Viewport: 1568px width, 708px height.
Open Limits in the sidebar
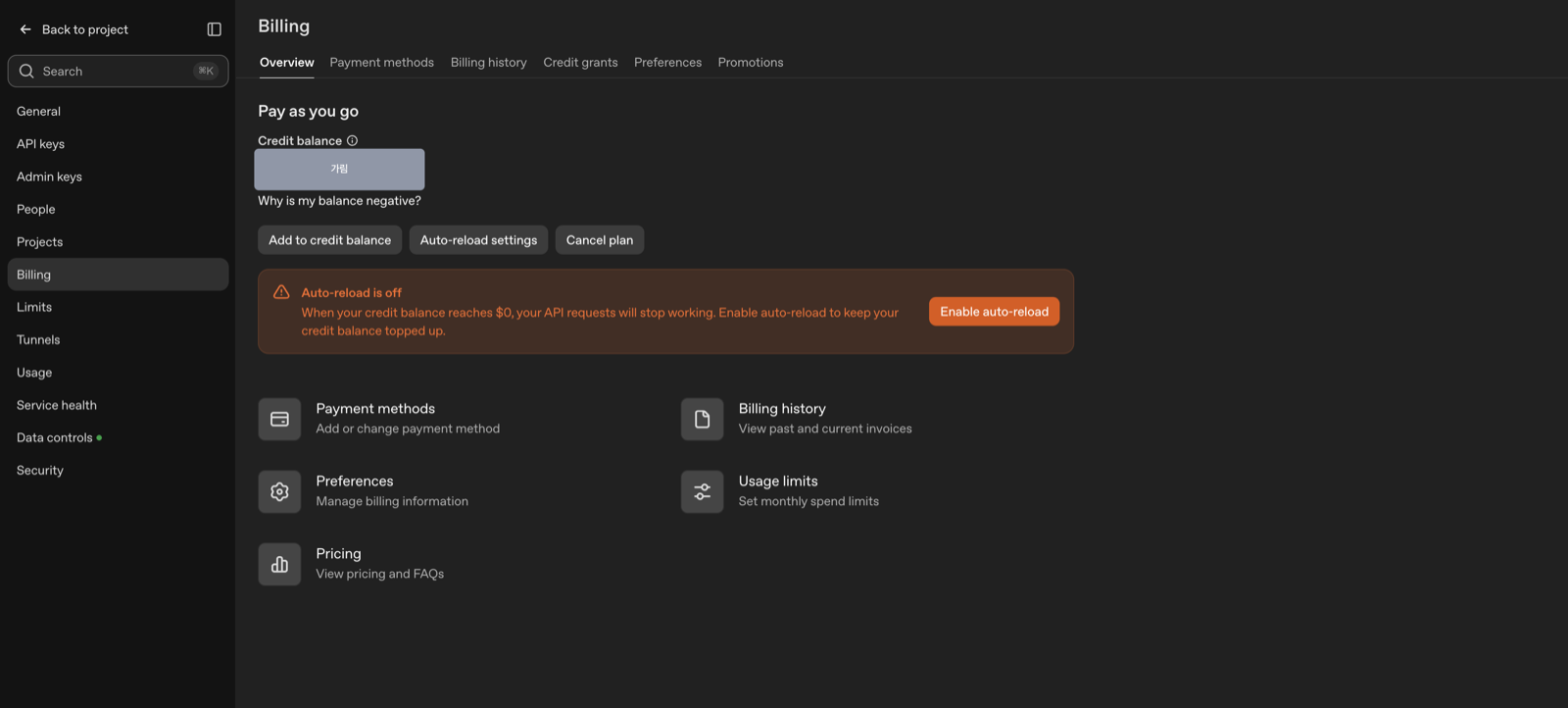coord(118,307)
